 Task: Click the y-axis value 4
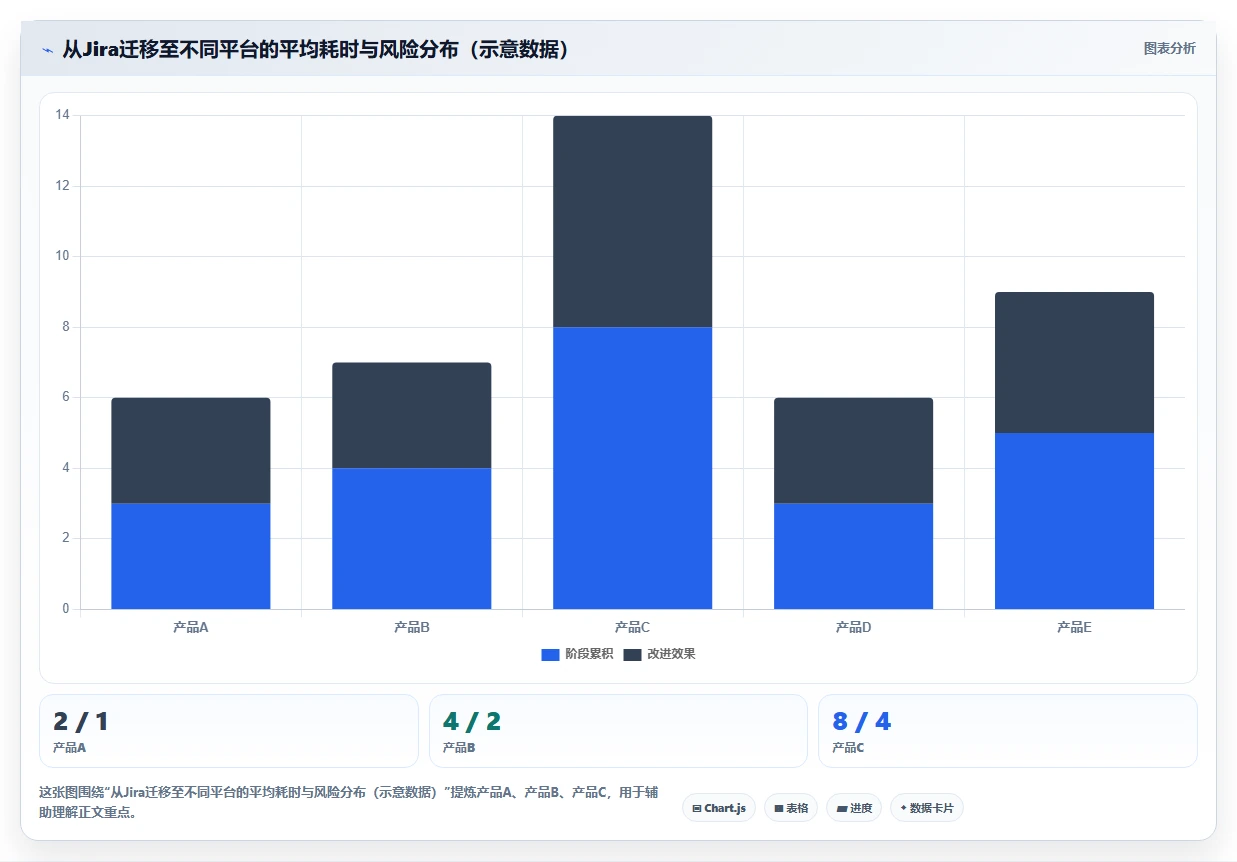(66, 468)
